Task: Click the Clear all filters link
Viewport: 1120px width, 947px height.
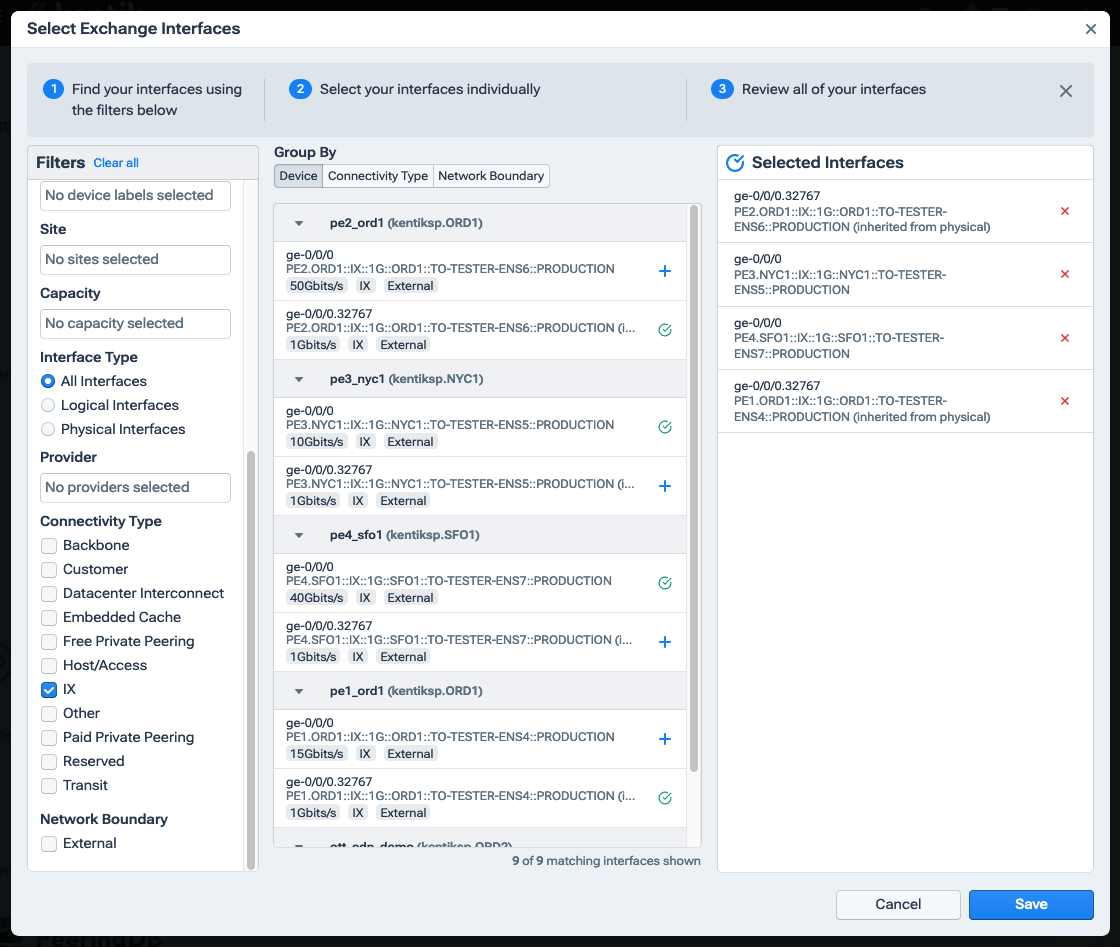Action: tap(115, 162)
